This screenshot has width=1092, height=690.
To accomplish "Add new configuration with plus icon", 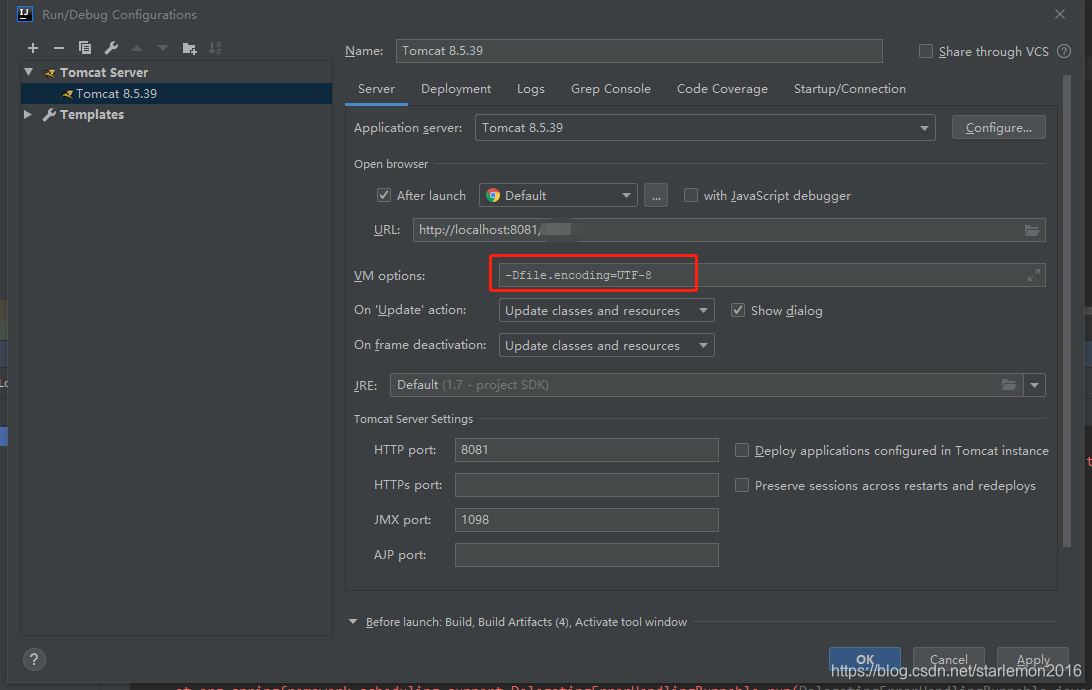I will click(33, 48).
